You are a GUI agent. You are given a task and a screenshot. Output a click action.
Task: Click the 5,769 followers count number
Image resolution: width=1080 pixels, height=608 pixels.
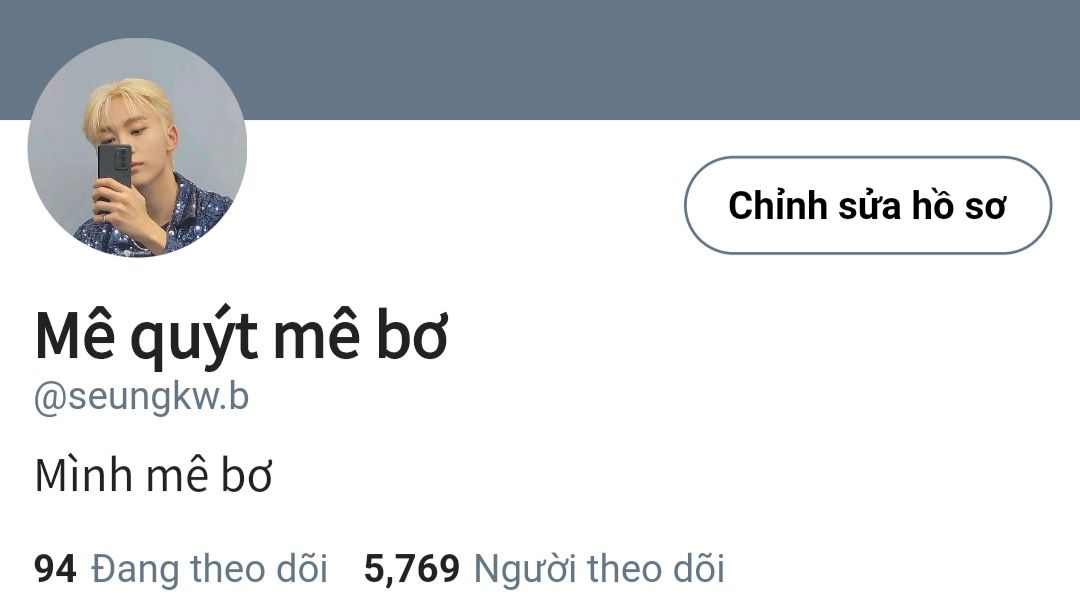point(412,569)
